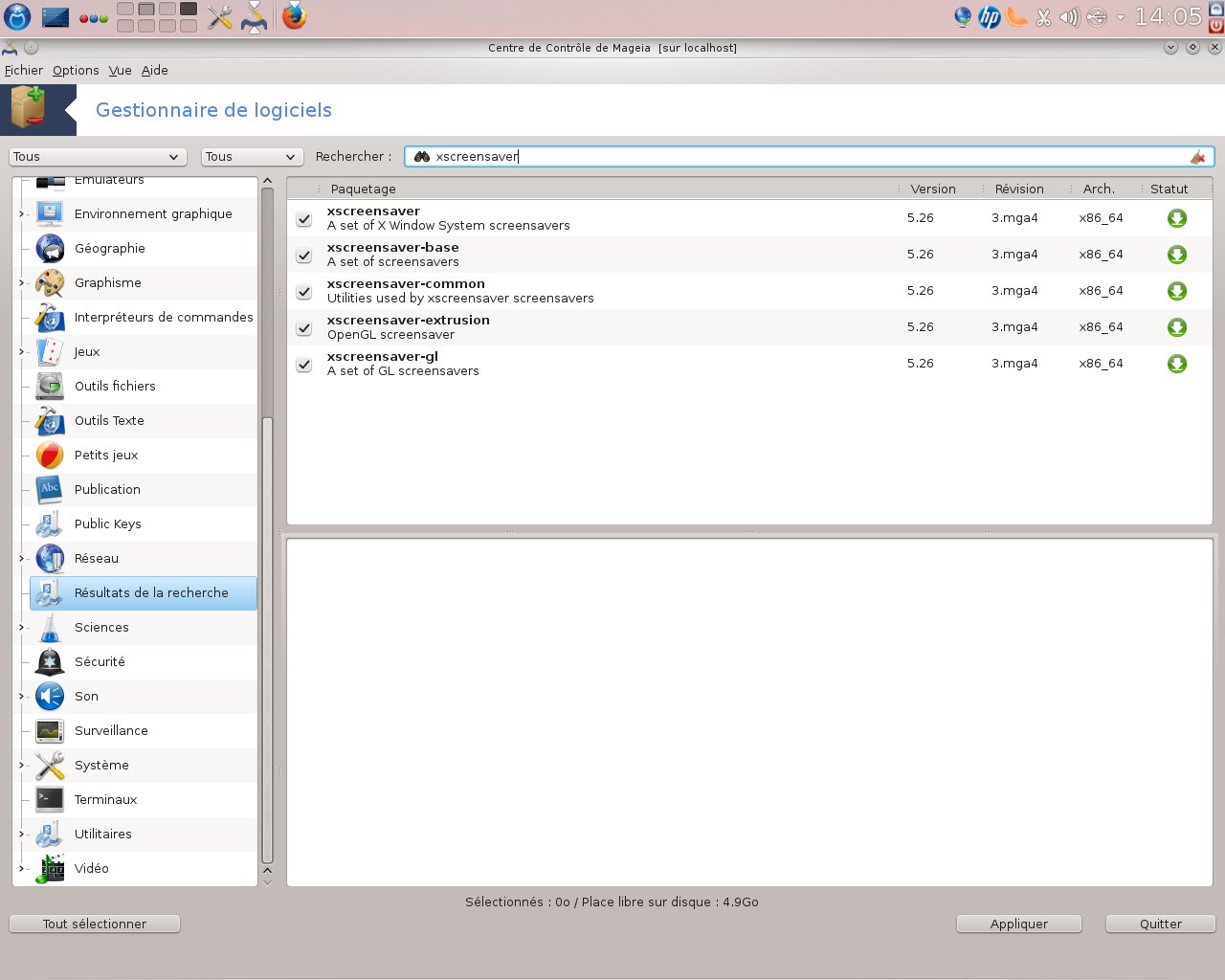Open the Aide menu
The height and width of the screenshot is (980, 1225).
click(x=155, y=71)
